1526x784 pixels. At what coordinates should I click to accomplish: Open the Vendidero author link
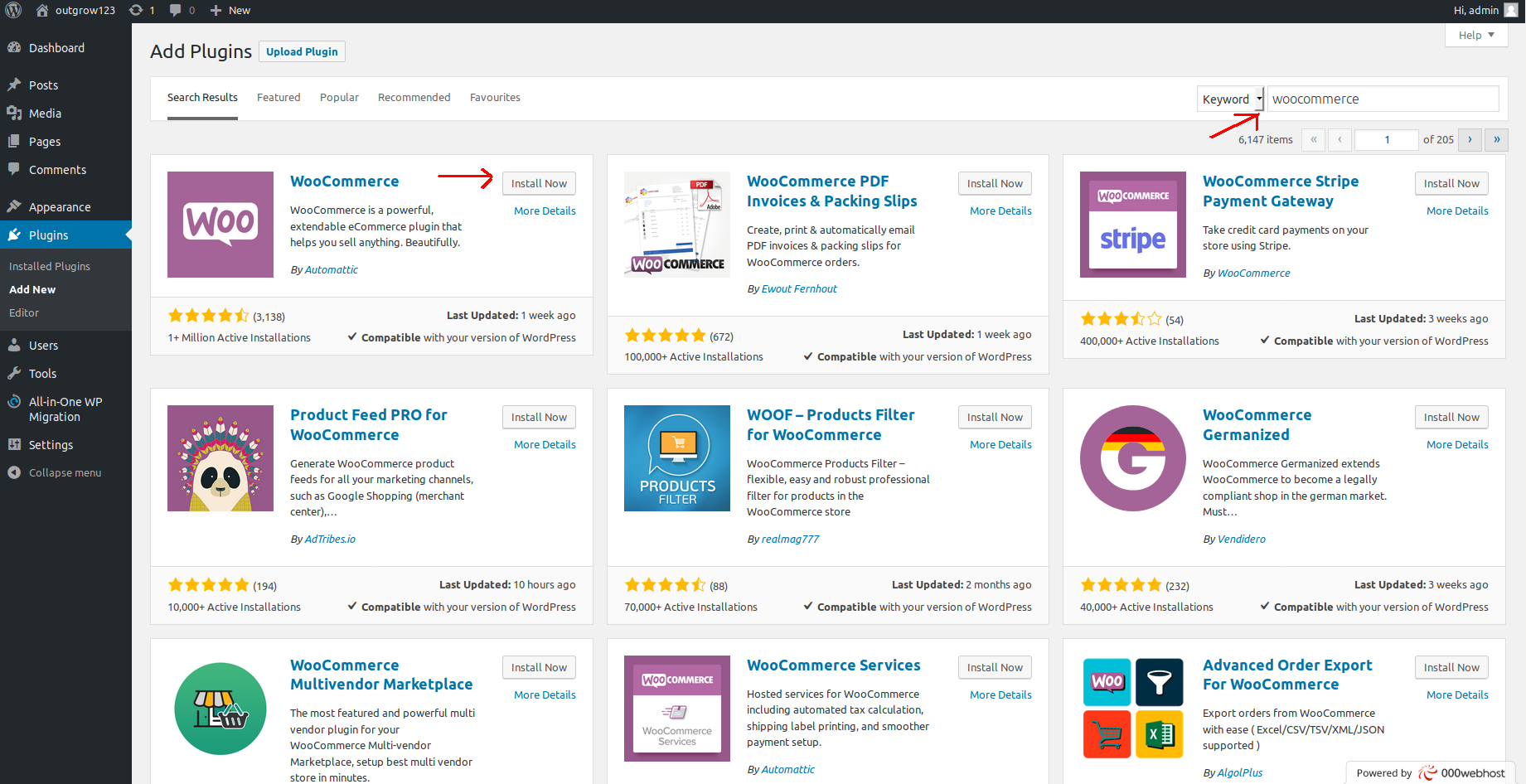pos(1242,539)
